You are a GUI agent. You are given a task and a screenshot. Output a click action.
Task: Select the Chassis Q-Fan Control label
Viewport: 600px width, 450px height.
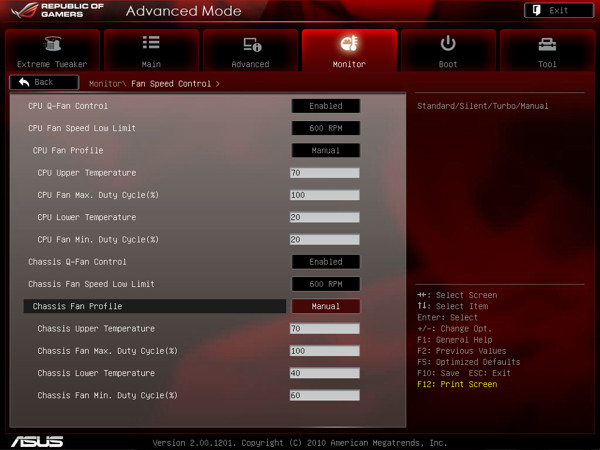tap(77, 262)
